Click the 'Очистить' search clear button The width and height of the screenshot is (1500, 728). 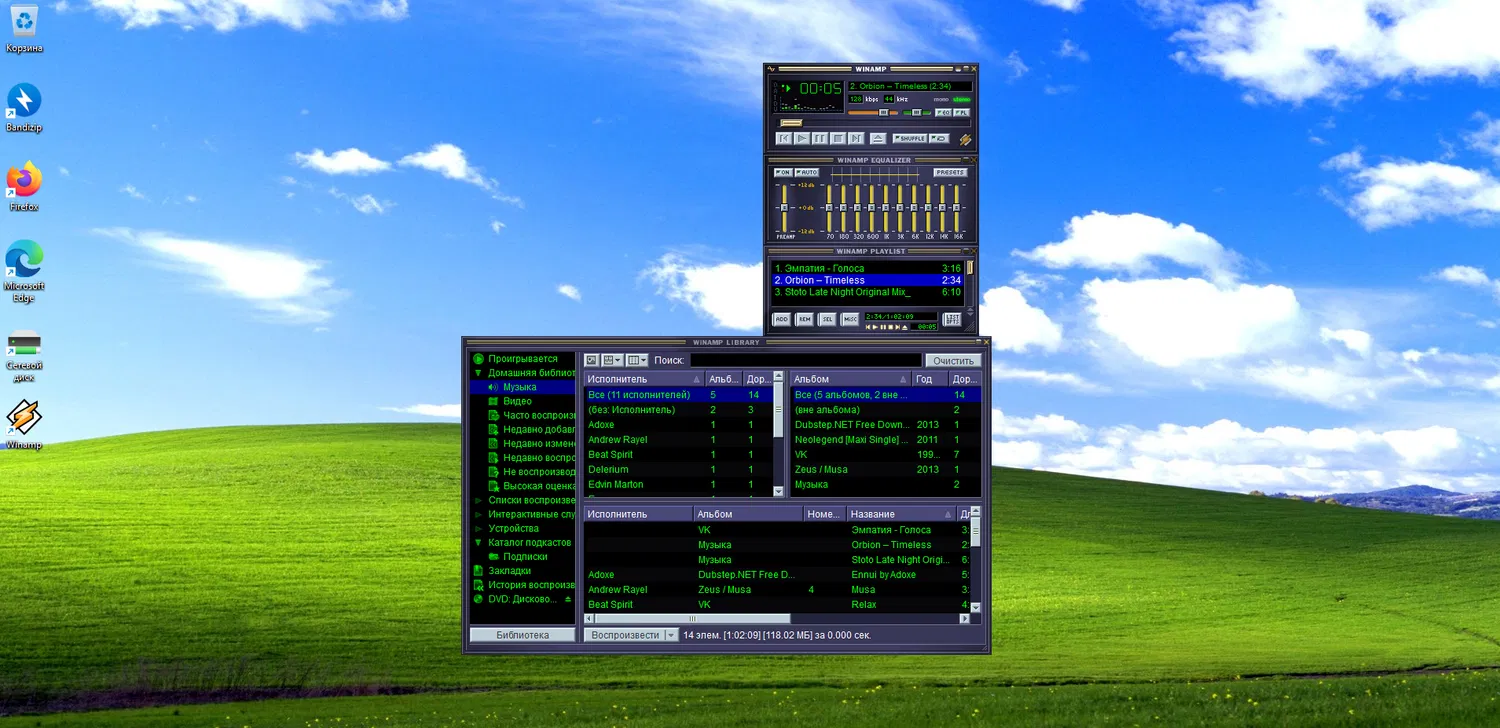click(953, 360)
